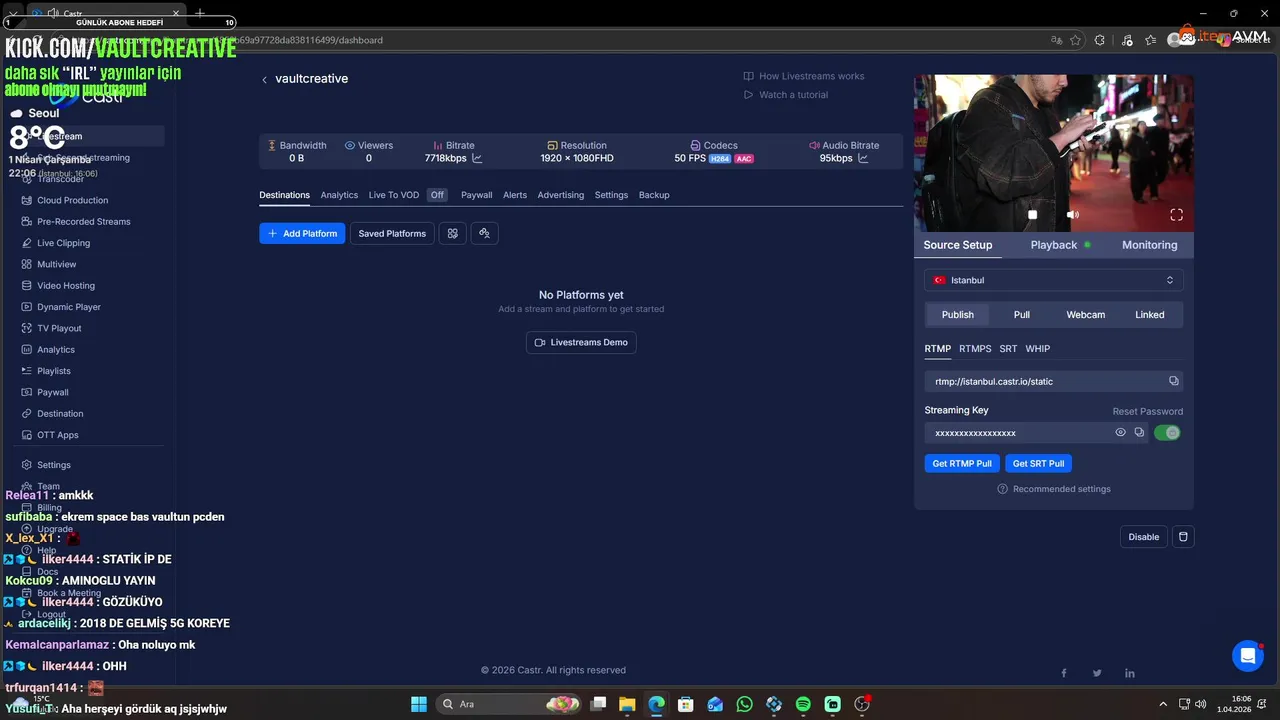Select the Pull source mode
This screenshot has width=1280, height=720.
point(1021,314)
